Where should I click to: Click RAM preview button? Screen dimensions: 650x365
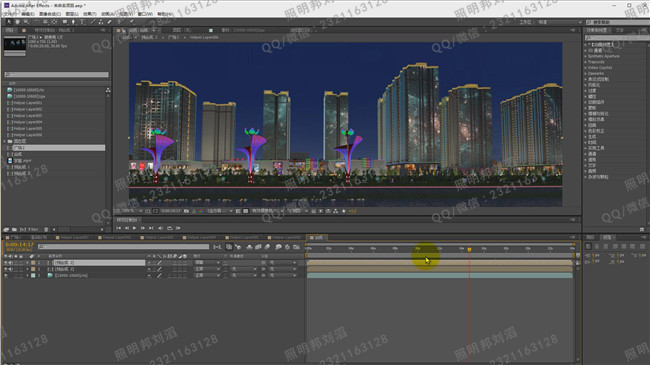coord(178,228)
